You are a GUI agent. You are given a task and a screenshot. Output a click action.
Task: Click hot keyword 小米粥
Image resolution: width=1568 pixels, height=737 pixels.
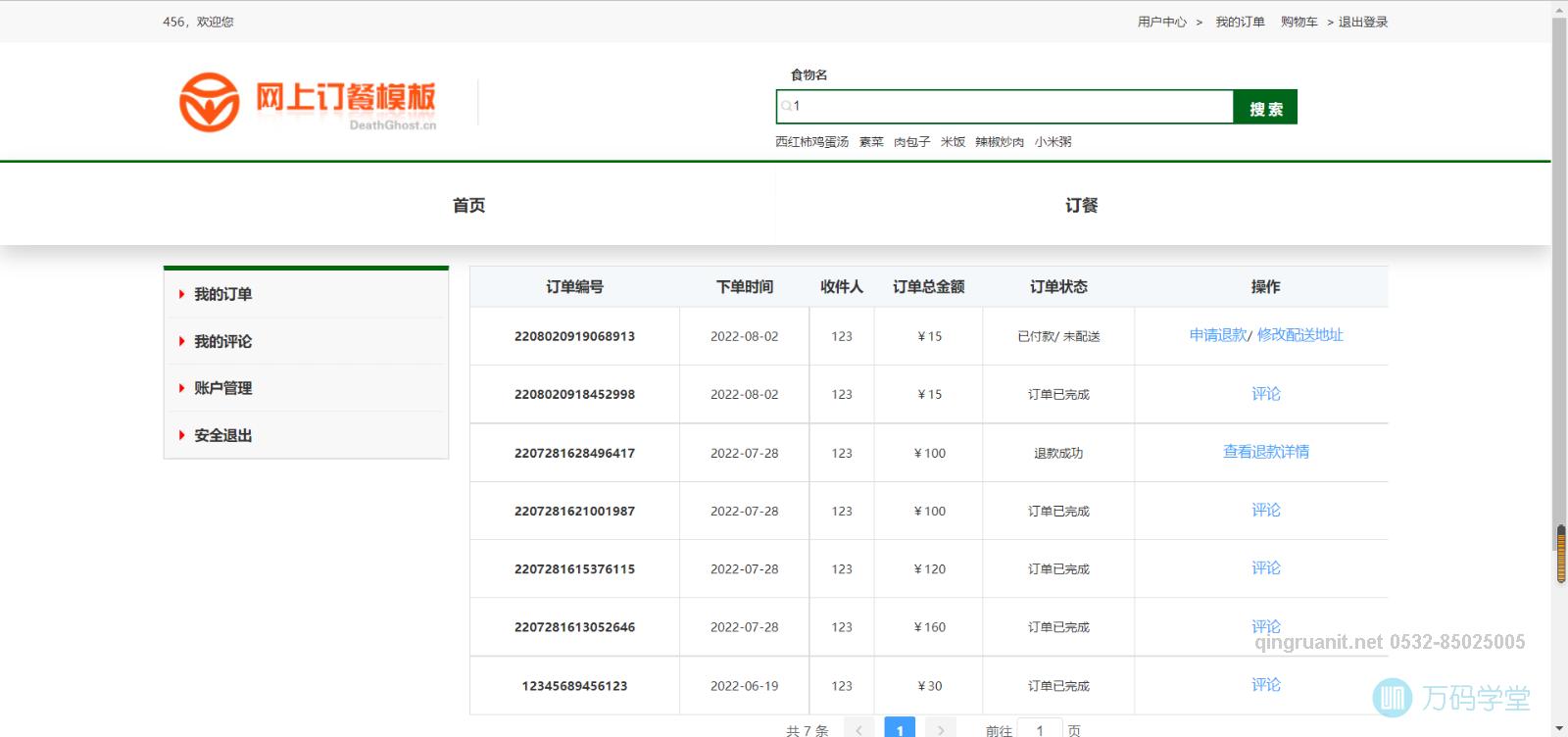[x=1053, y=142]
